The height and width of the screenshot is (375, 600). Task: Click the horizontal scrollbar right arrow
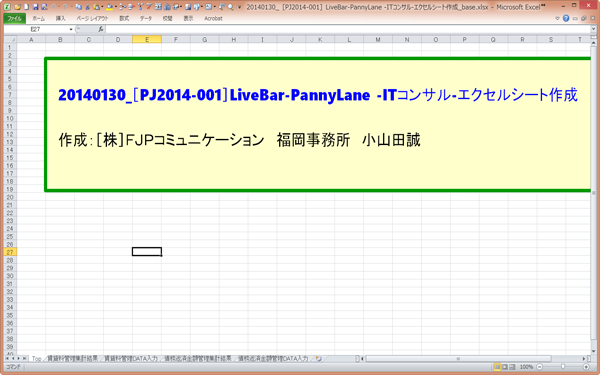tap(584, 359)
